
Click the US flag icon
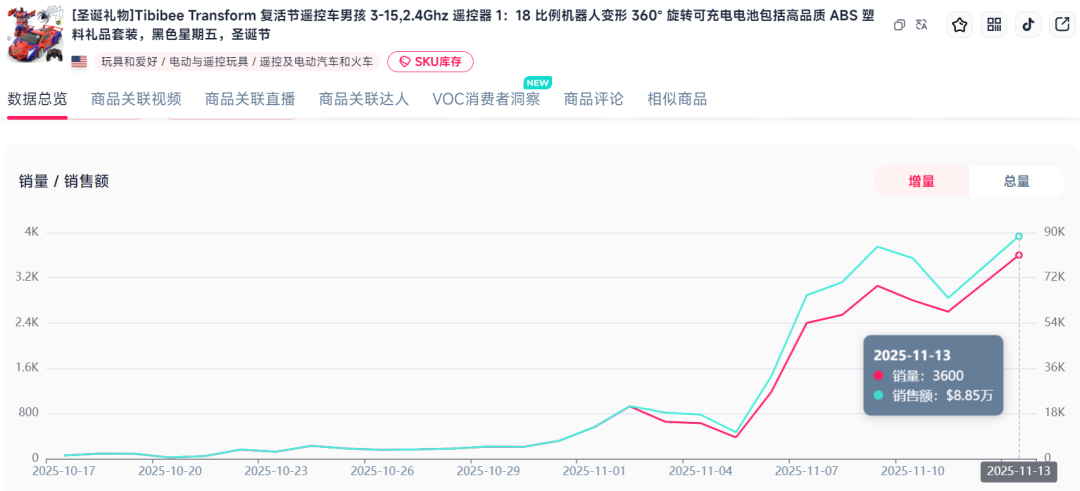point(79,62)
